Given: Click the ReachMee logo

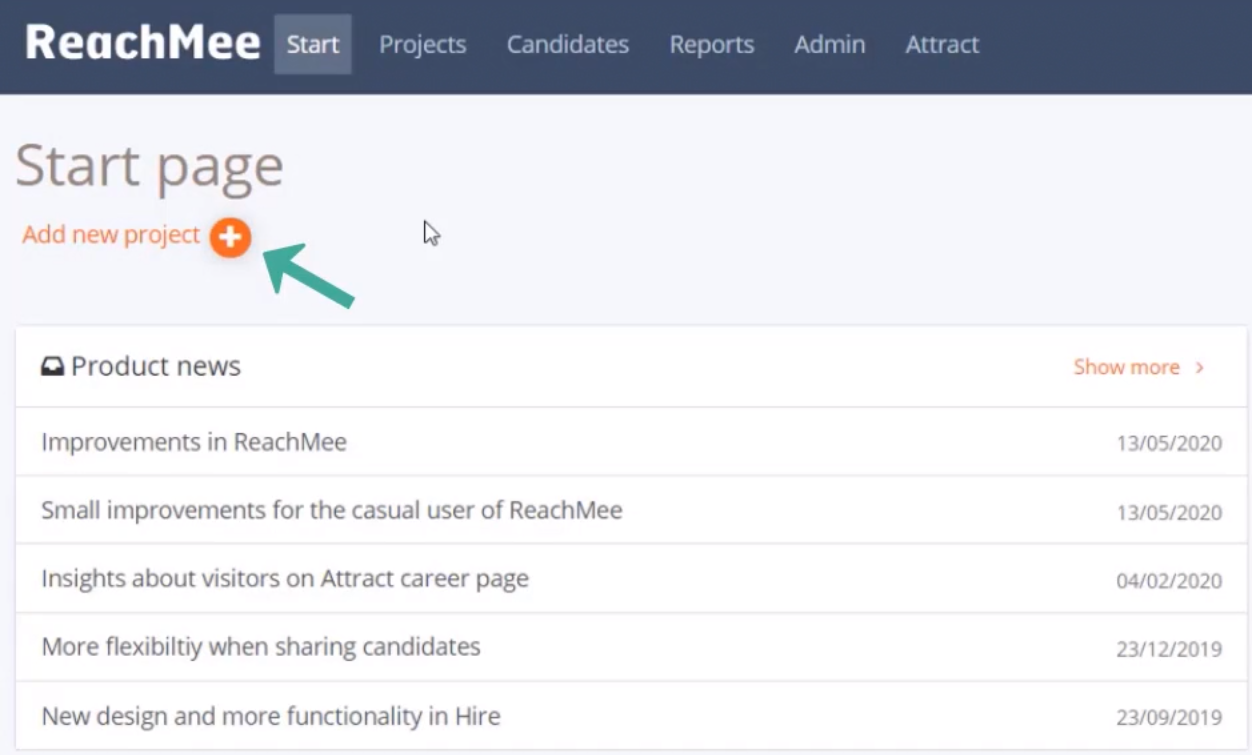Looking at the screenshot, I should pos(142,44).
